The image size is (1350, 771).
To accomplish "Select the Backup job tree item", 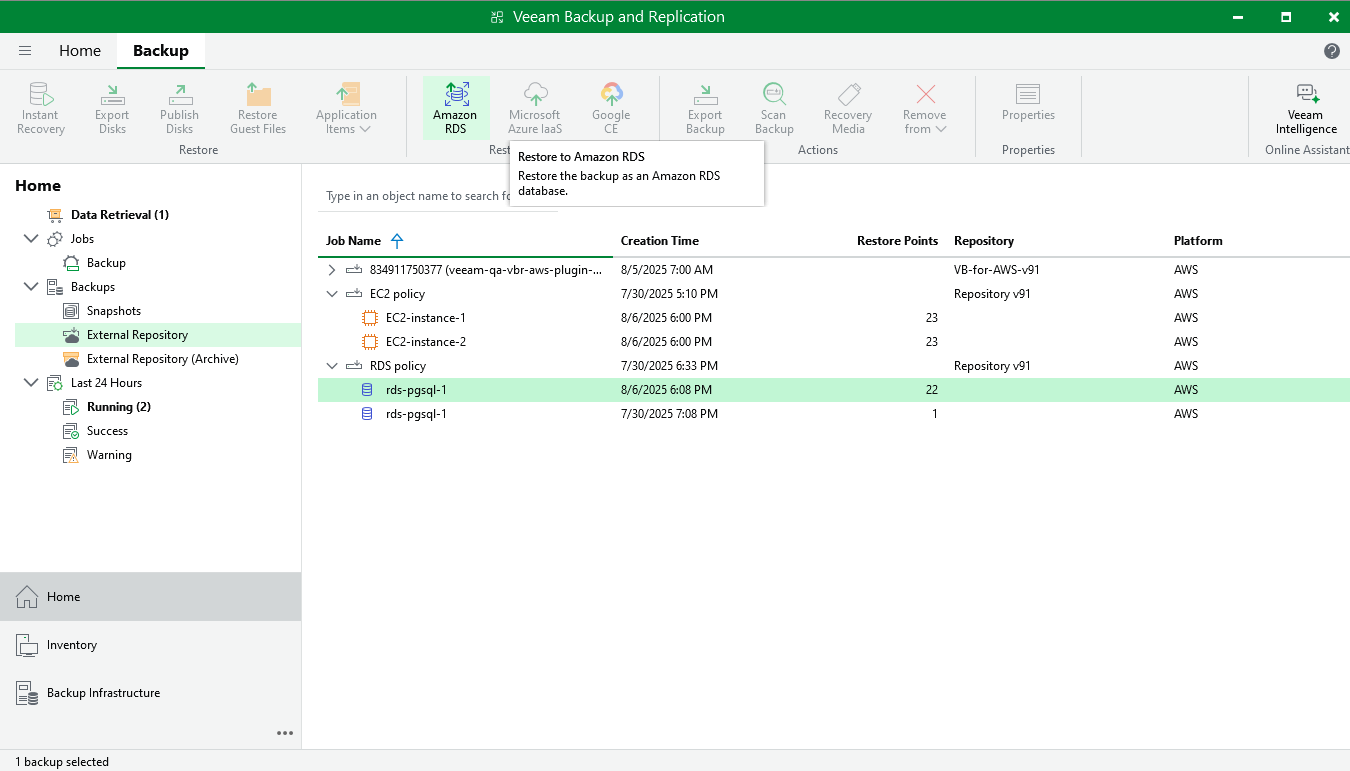I will coord(106,263).
